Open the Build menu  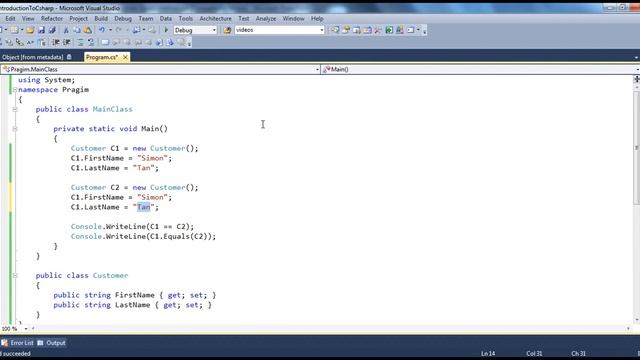coord(101,18)
